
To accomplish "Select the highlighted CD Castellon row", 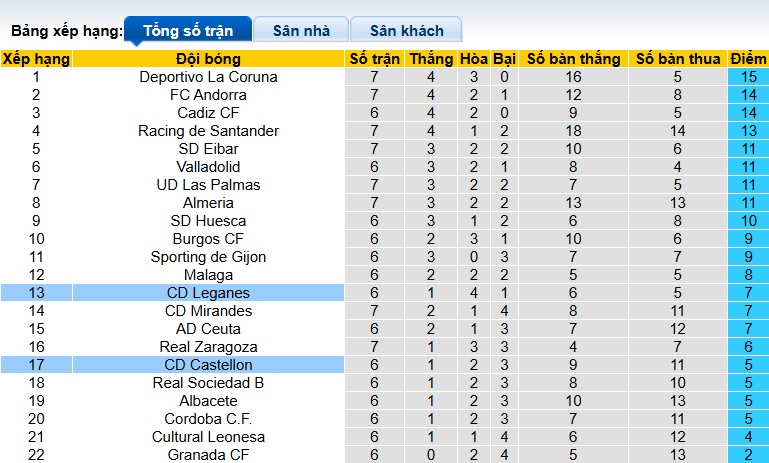I will click(x=208, y=365).
